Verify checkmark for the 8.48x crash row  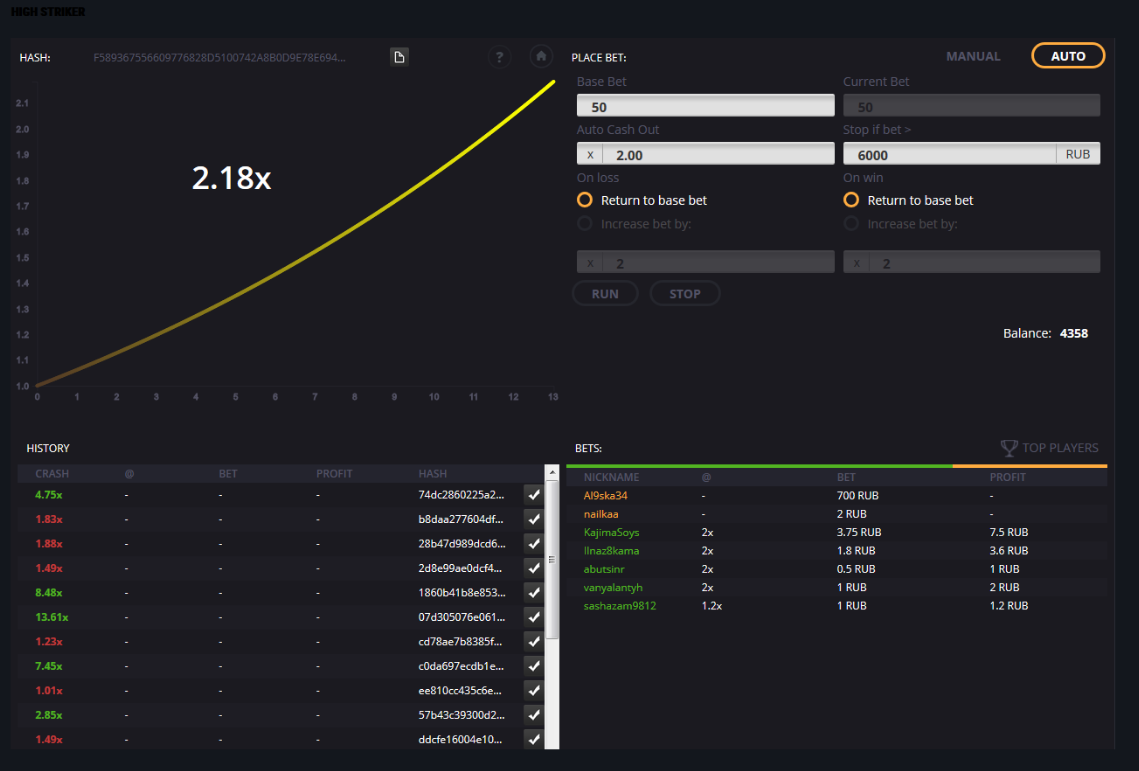click(x=534, y=592)
